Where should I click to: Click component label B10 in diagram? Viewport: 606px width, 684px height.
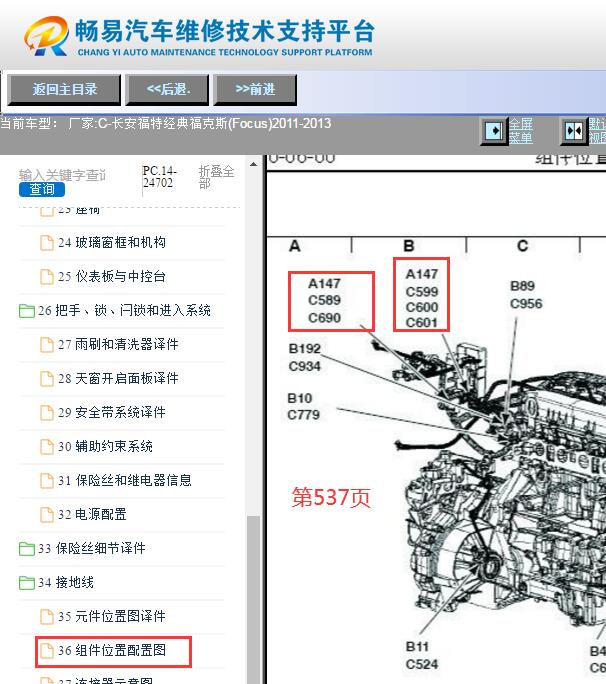pyautogui.click(x=300, y=398)
